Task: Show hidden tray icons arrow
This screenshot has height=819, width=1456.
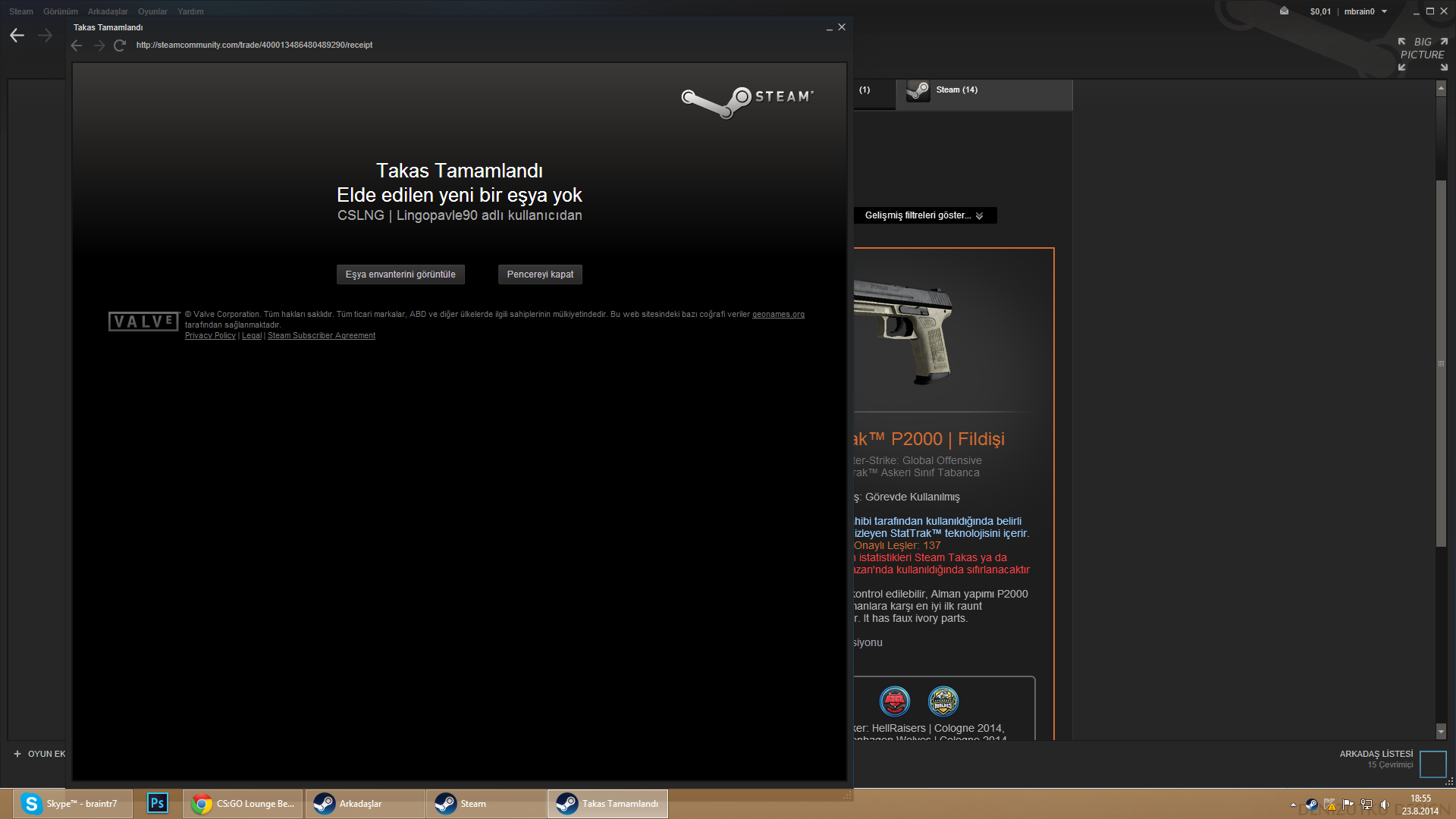Action: pos(1293,805)
